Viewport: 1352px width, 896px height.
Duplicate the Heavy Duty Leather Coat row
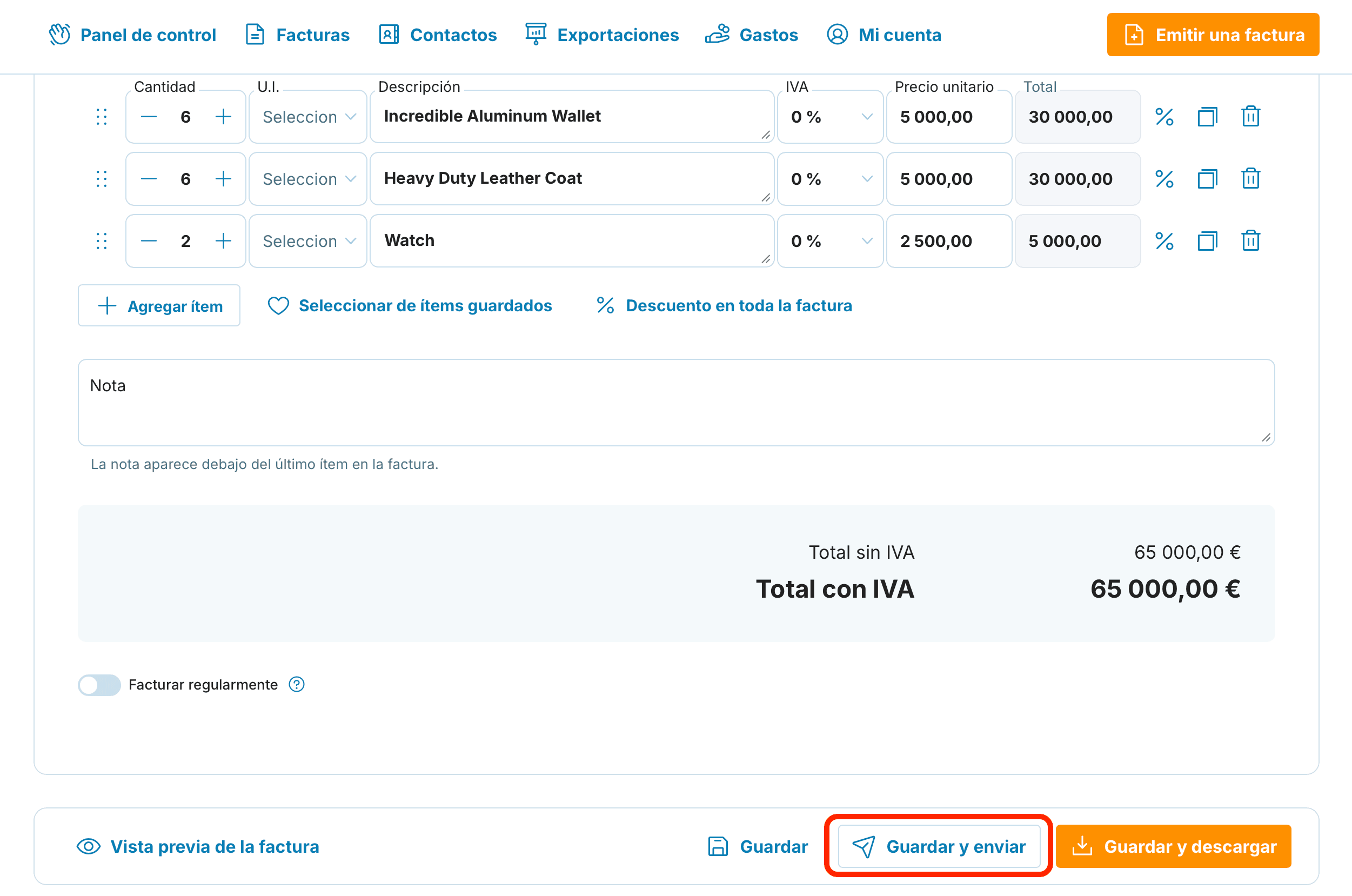click(x=1207, y=179)
